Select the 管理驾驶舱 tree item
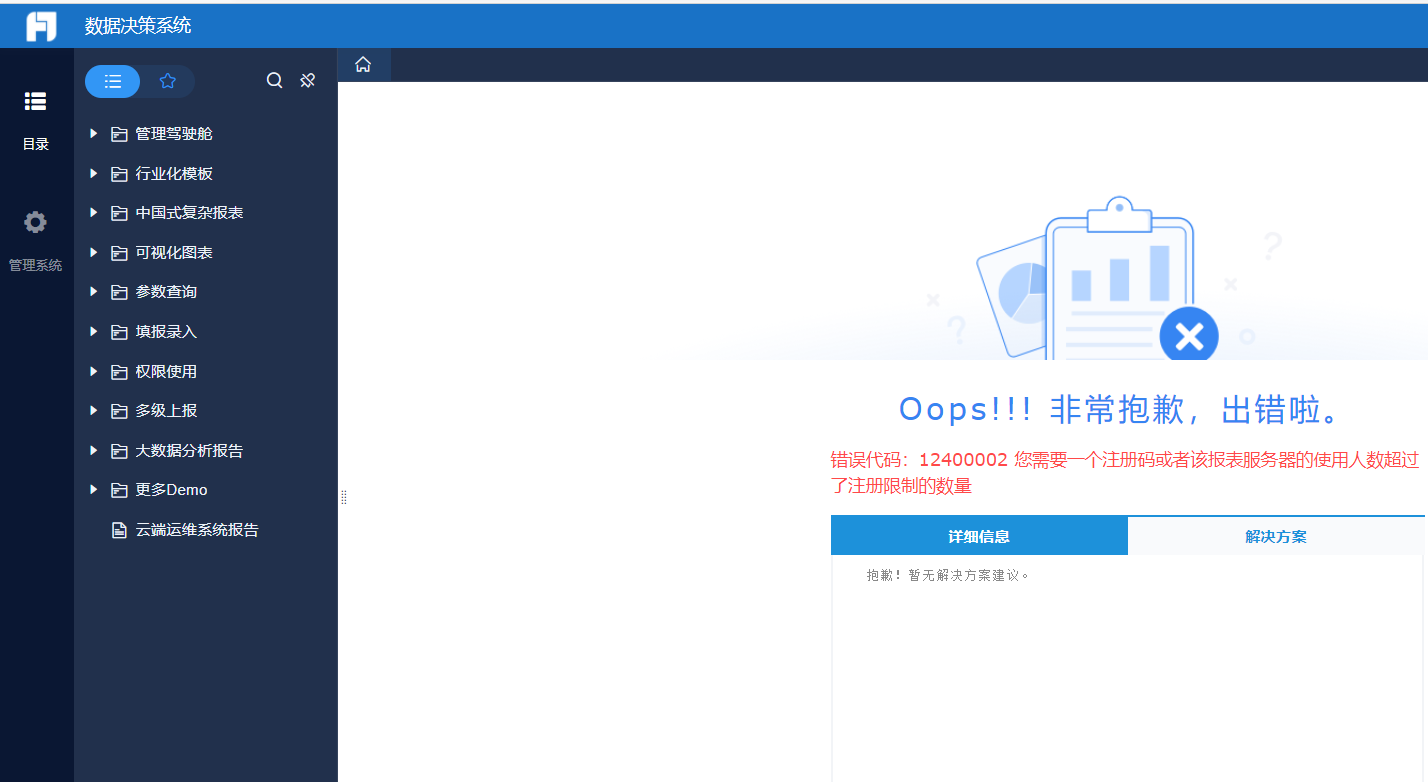The height and width of the screenshot is (782, 1428). pos(174,134)
